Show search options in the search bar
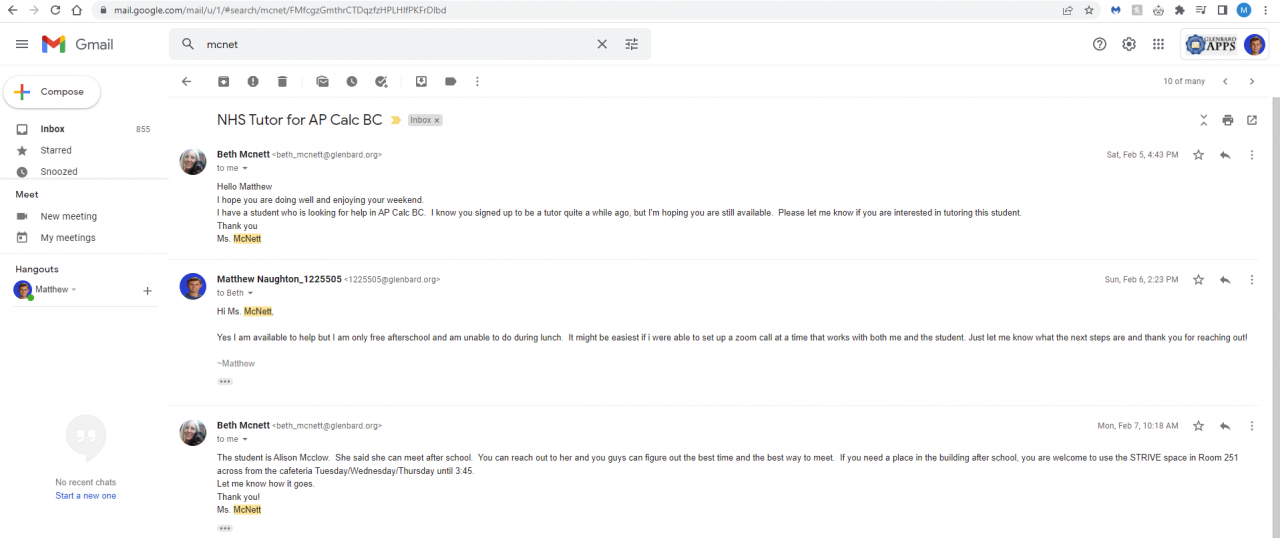 632,44
